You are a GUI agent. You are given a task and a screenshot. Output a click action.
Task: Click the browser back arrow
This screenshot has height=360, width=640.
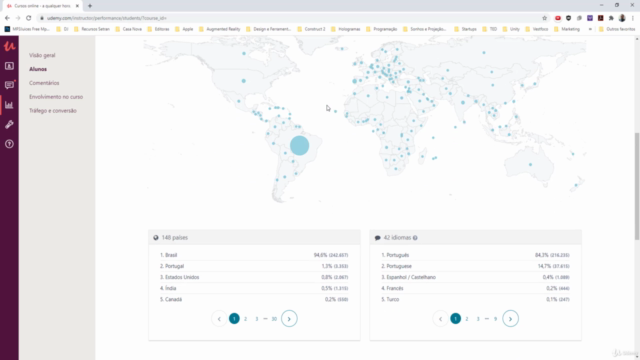[x=7, y=18]
